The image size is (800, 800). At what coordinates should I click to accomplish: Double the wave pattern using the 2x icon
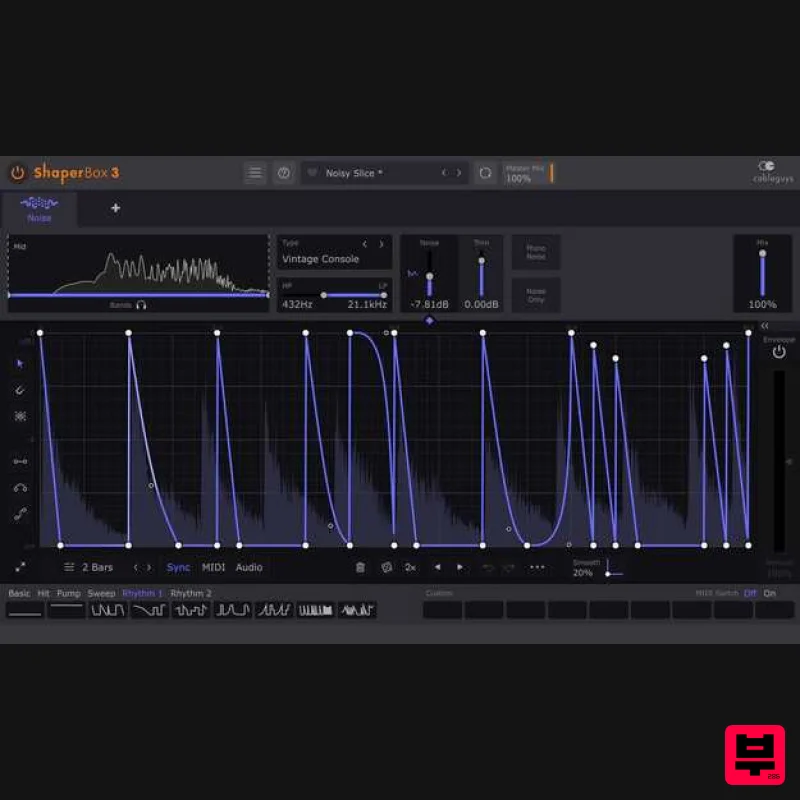point(410,567)
